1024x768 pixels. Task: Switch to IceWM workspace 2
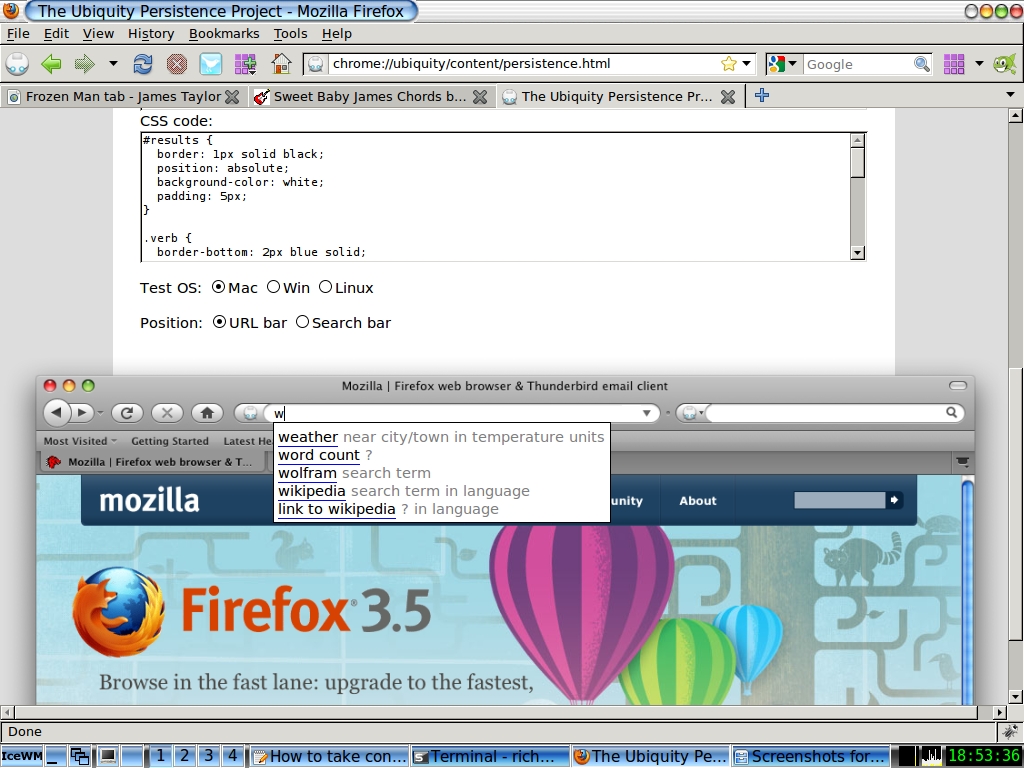[184, 756]
